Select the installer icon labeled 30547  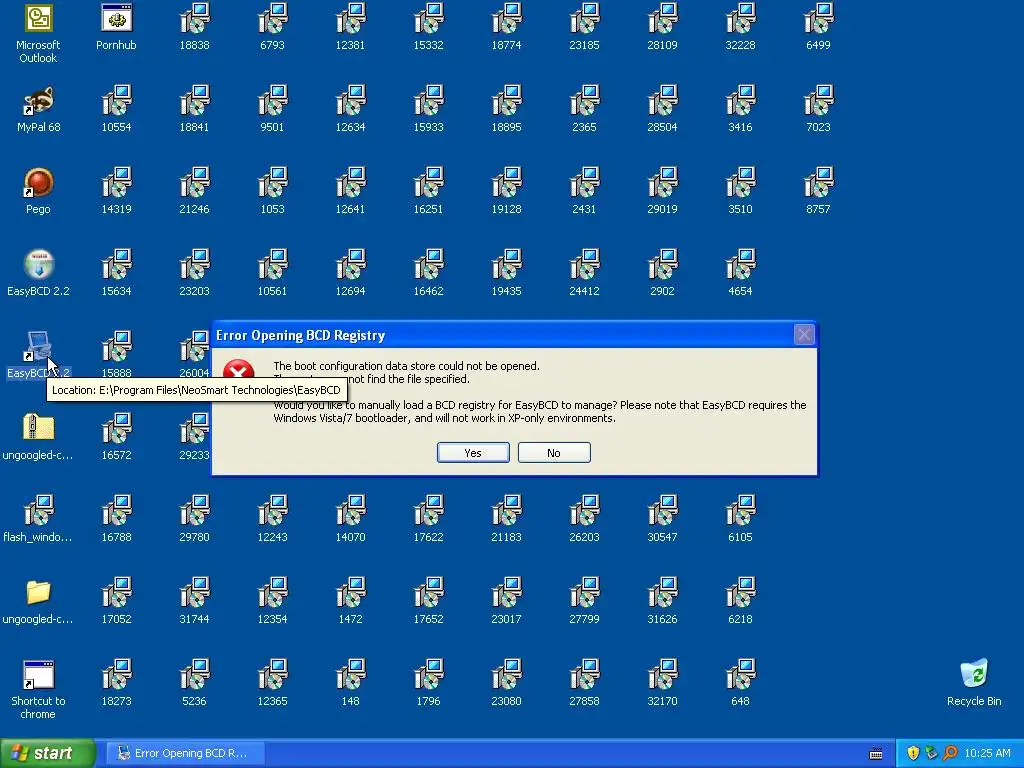coord(662,510)
